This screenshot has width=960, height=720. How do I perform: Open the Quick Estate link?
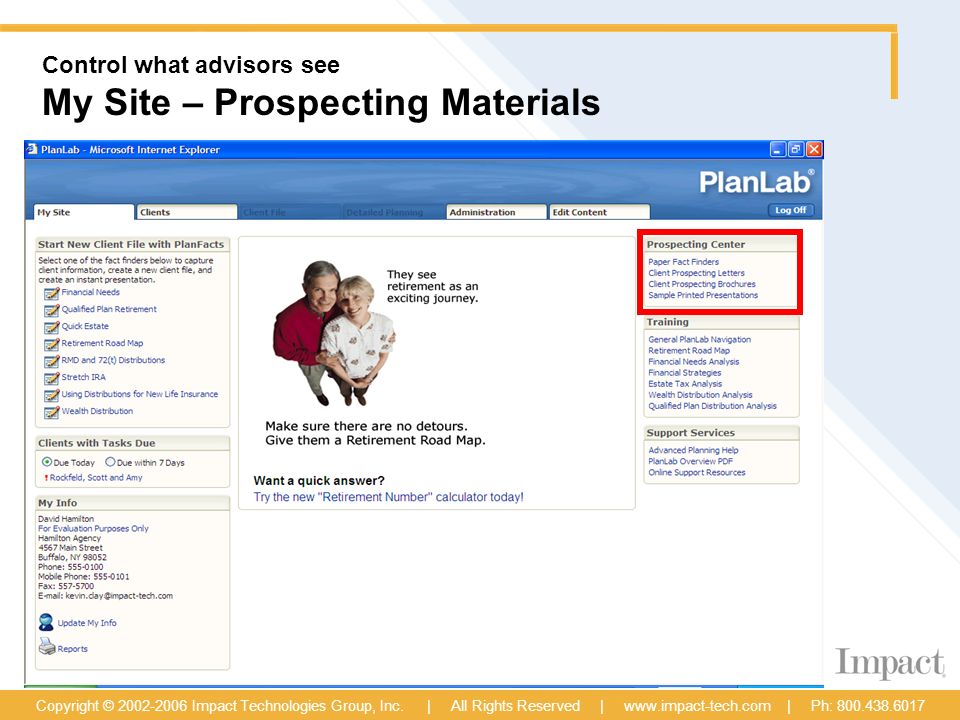pos(85,326)
